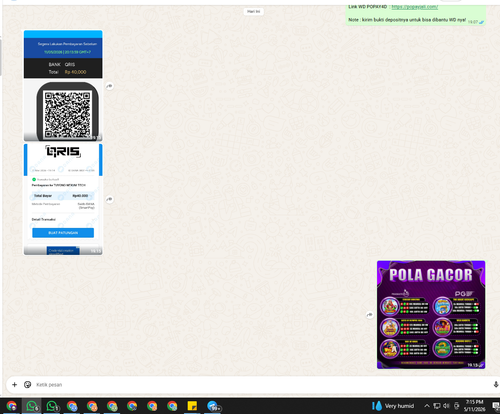The width and height of the screenshot is (500, 414).
Task: Open the Chrome icon left of WhatsApp
Action: 12,406
